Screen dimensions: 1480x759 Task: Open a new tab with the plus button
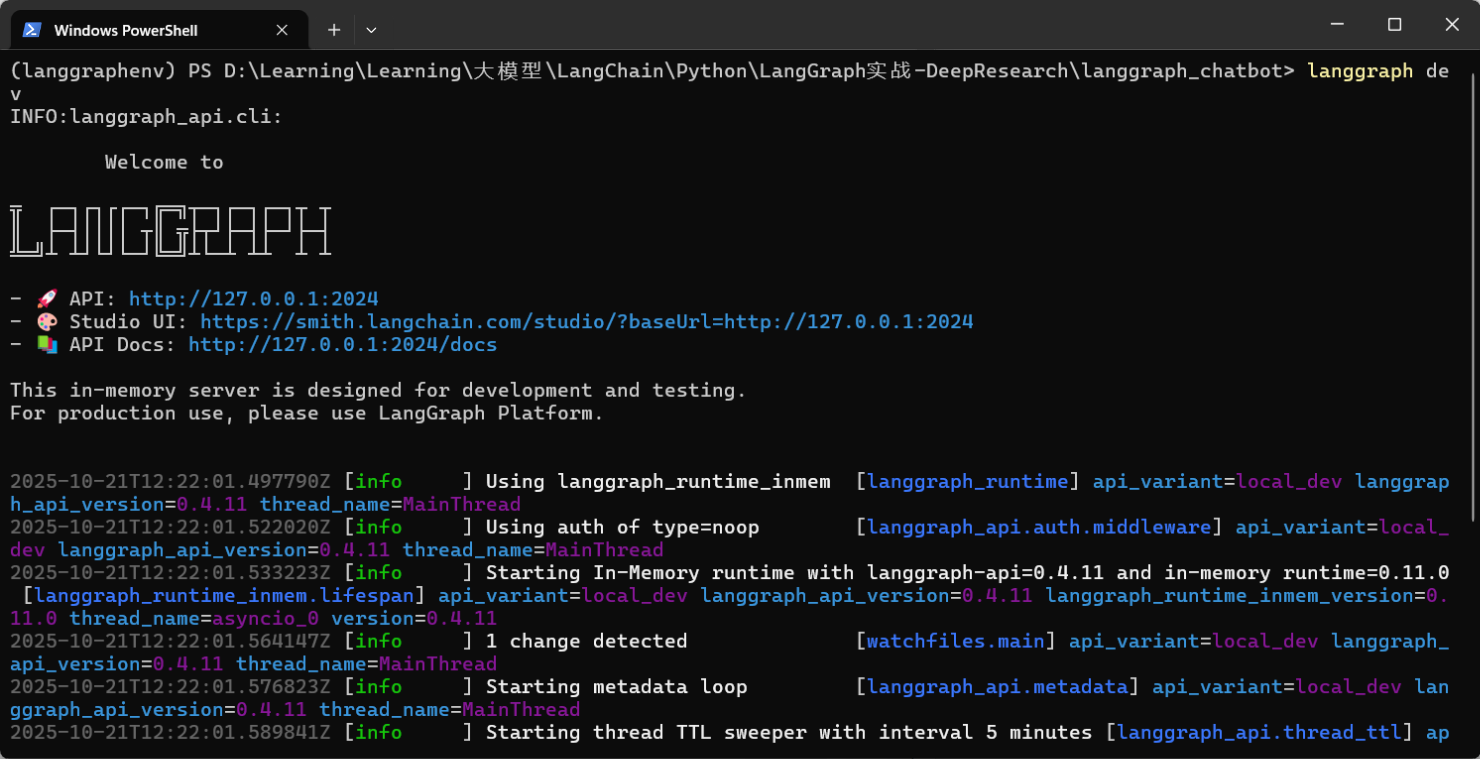pos(333,29)
